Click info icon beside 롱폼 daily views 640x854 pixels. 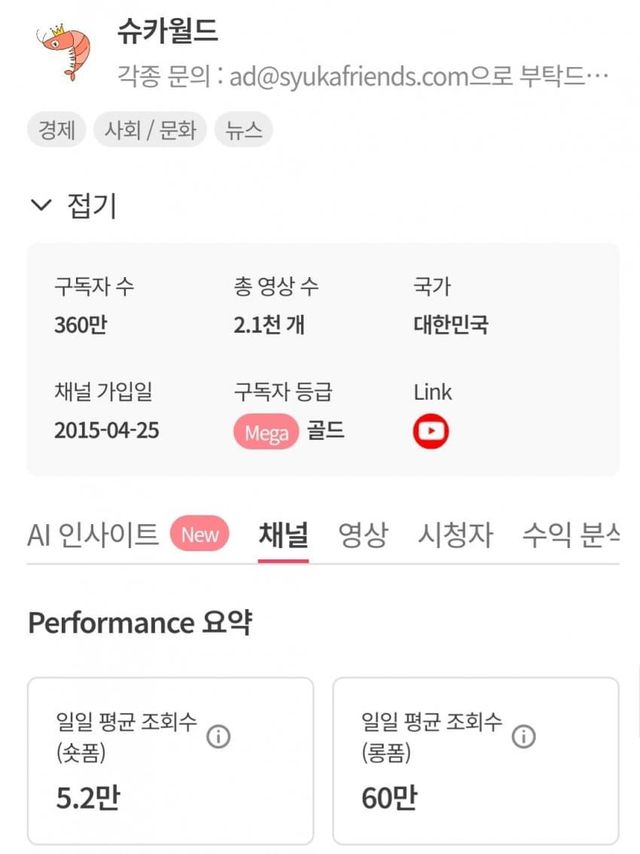tap(523, 737)
